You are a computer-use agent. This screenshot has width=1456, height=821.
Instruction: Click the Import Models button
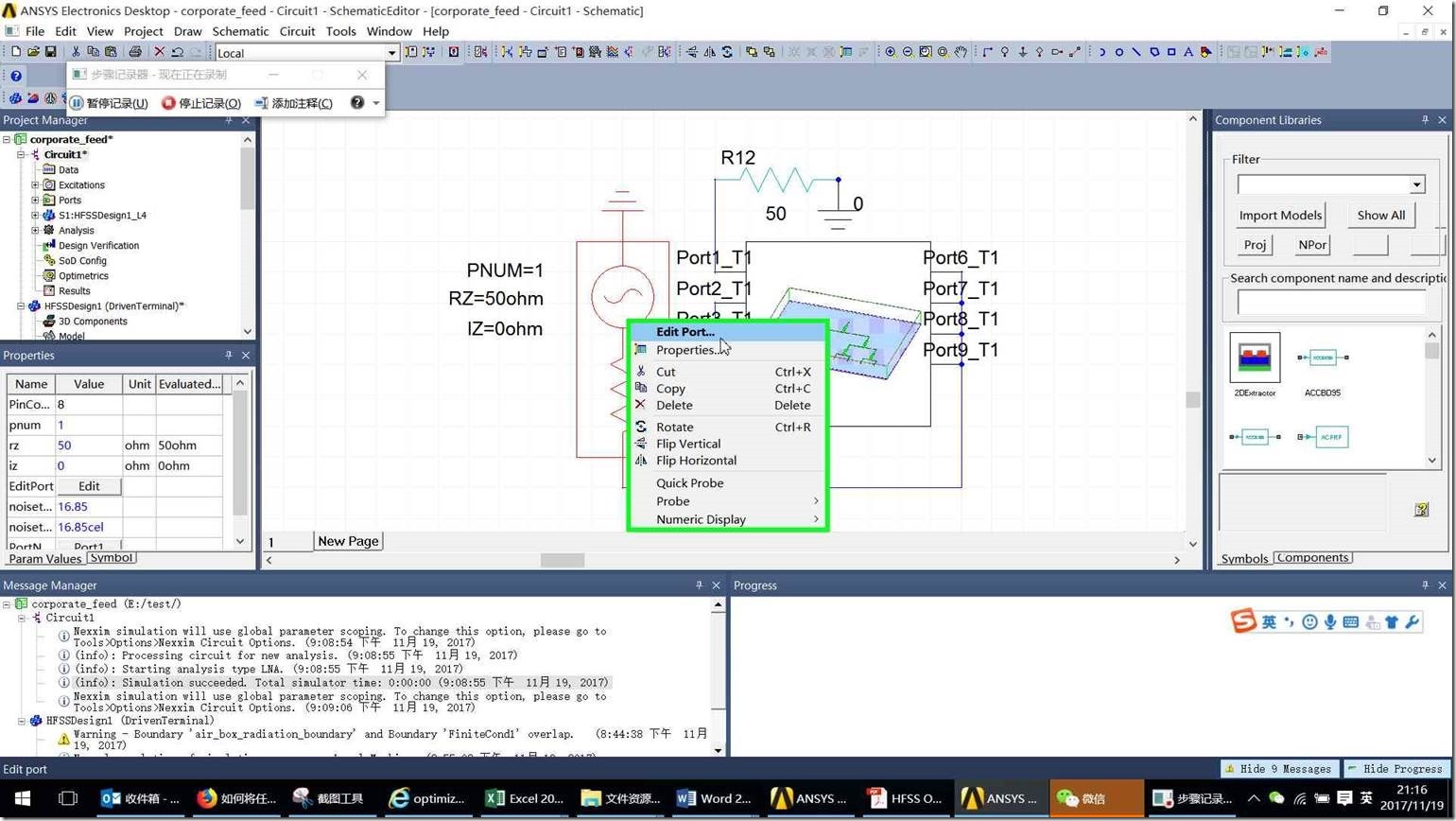point(1280,216)
